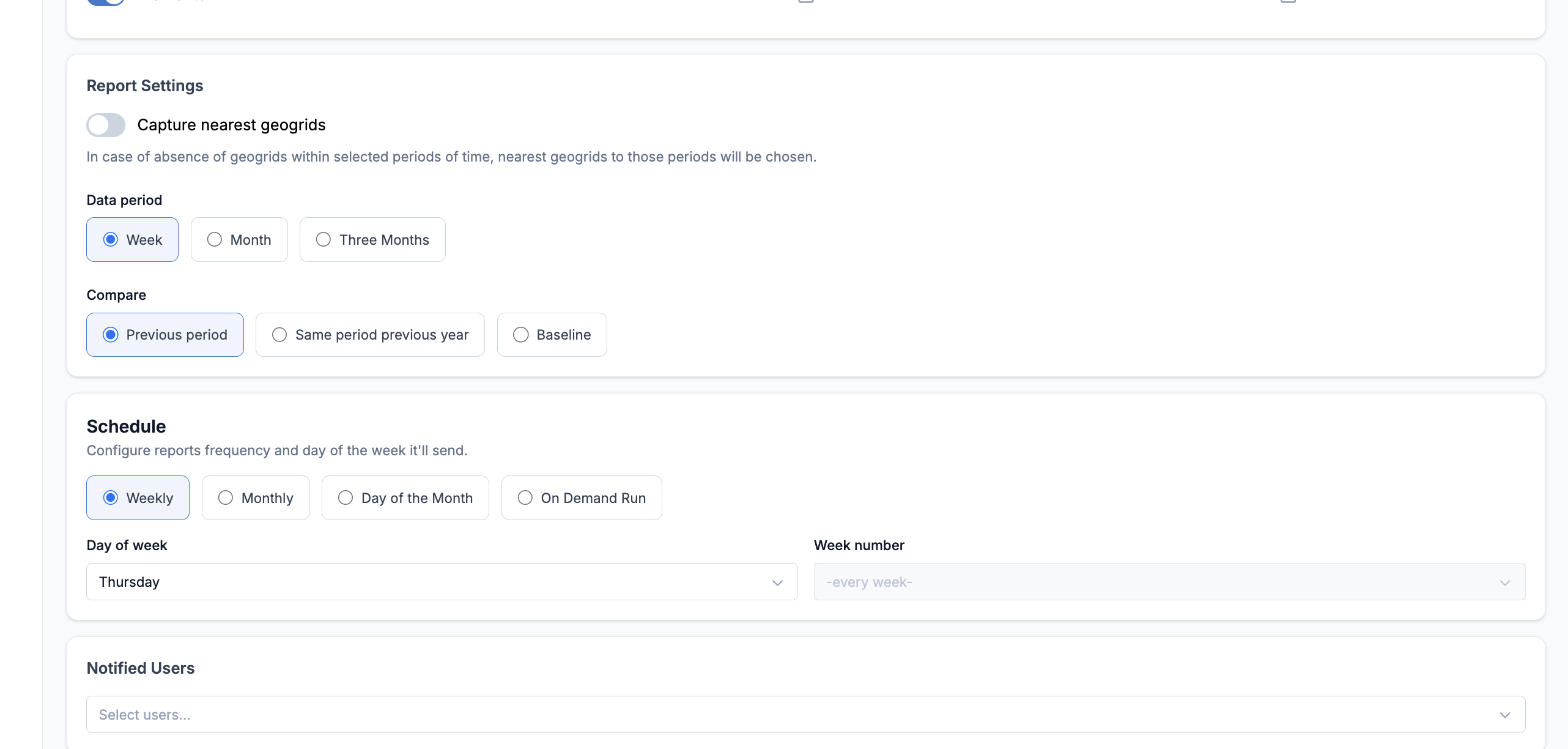Tick the cut-off checkbox at top center
Screen dimensions: 1568x749
point(806,1)
